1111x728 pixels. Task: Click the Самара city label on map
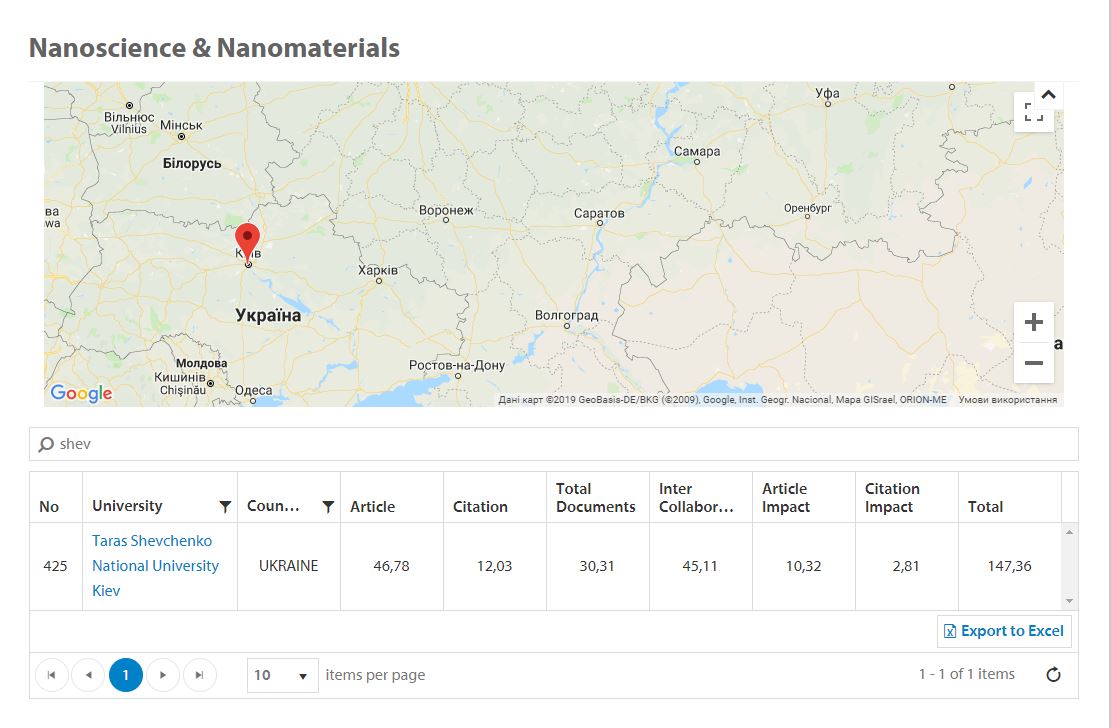tap(697, 151)
